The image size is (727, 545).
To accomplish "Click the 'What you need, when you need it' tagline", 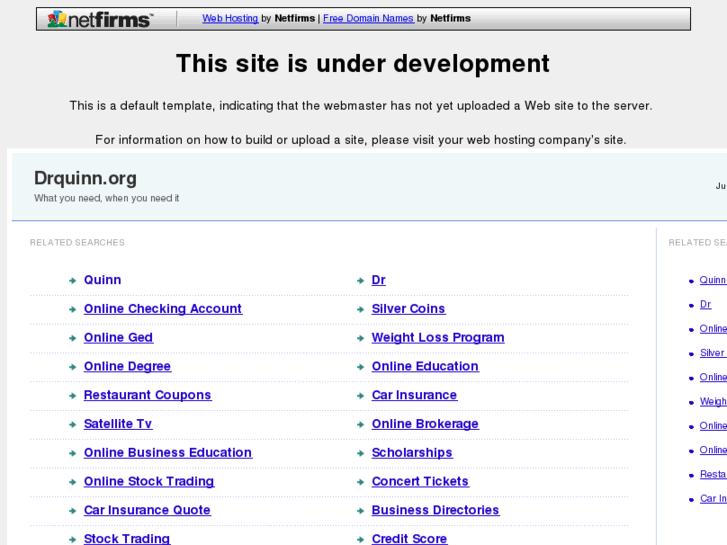I will coord(107,198).
